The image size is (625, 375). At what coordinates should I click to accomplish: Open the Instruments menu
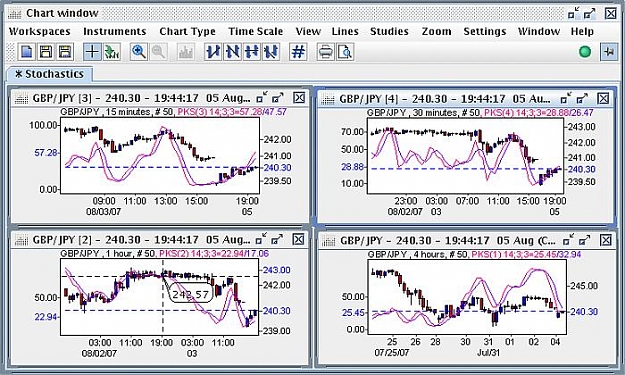115,31
